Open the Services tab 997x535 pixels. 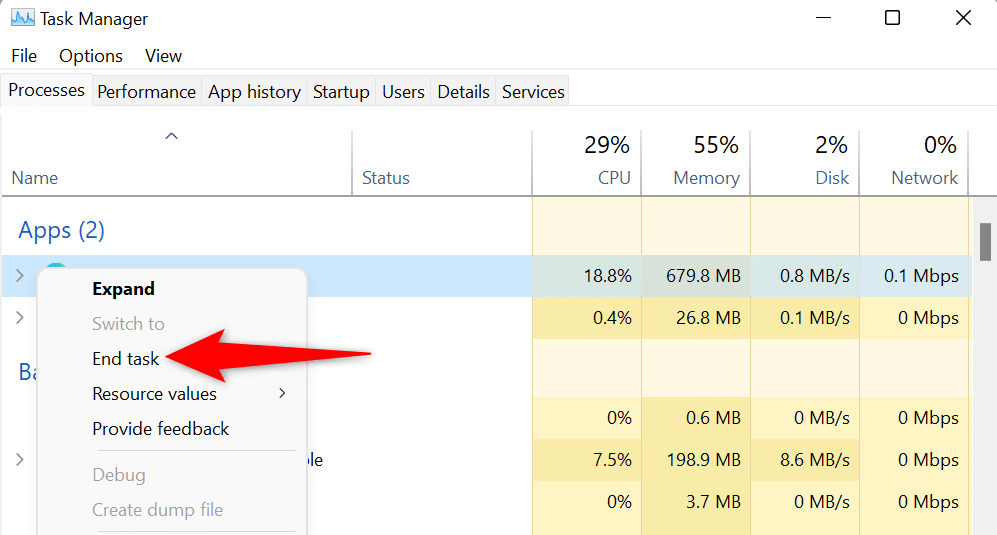coord(533,92)
